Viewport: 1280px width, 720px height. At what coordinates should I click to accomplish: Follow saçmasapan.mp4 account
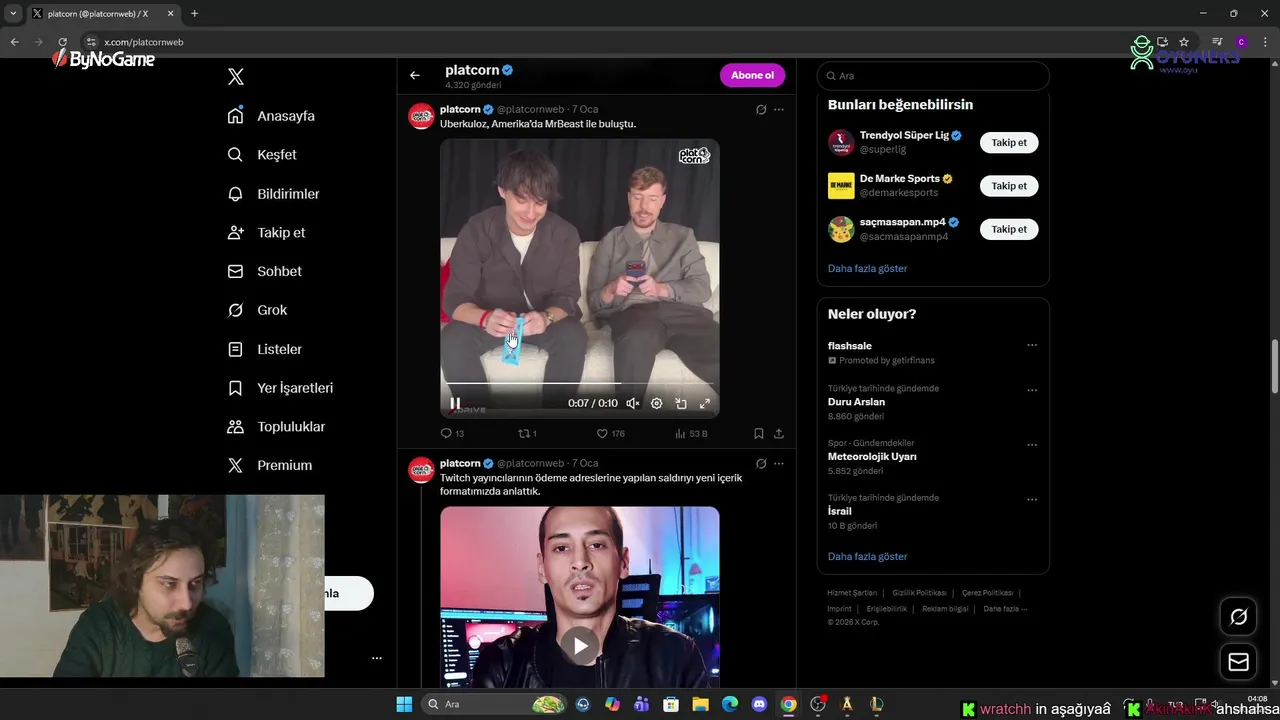(1009, 229)
